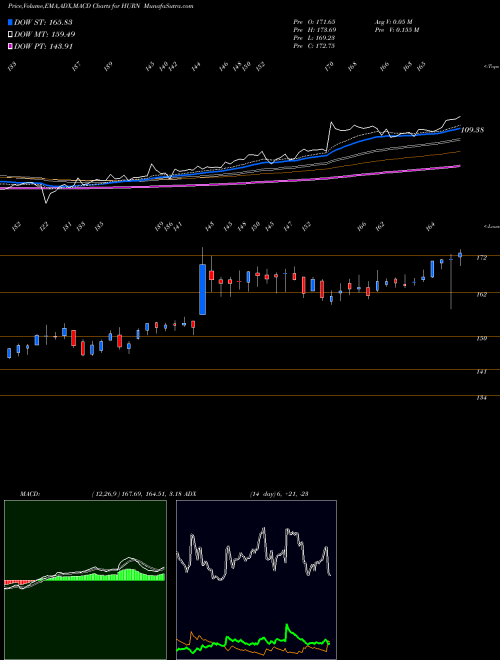Viewport: 500px width, 660px height.
Task: Click the 162 price level label
Action: tap(481, 295)
